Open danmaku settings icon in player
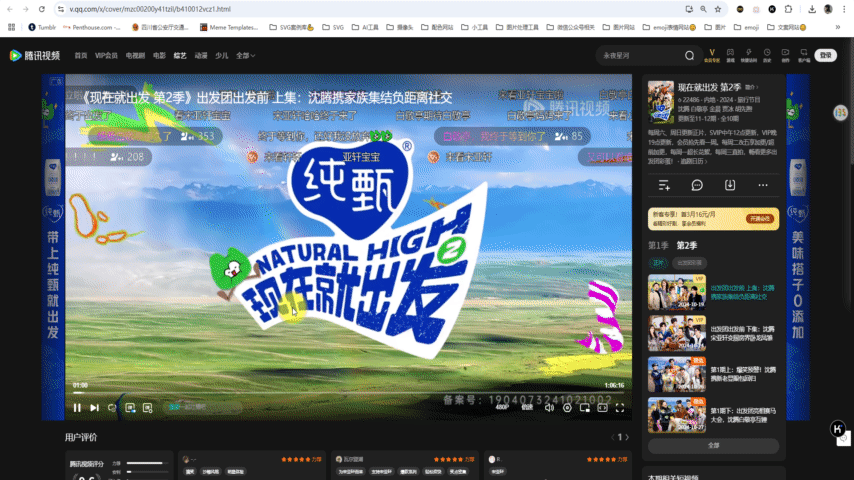 (x=148, y=408)
